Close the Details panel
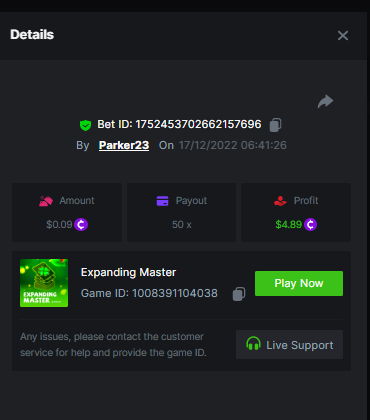370x420 pixels. 343,35
